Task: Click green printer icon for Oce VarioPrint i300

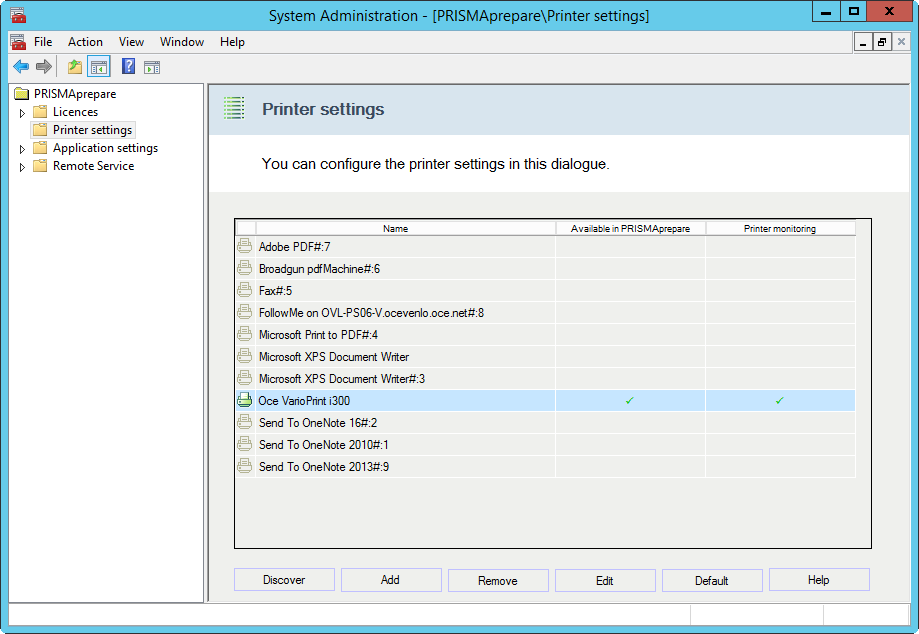Action: click(x=244, y=400)
